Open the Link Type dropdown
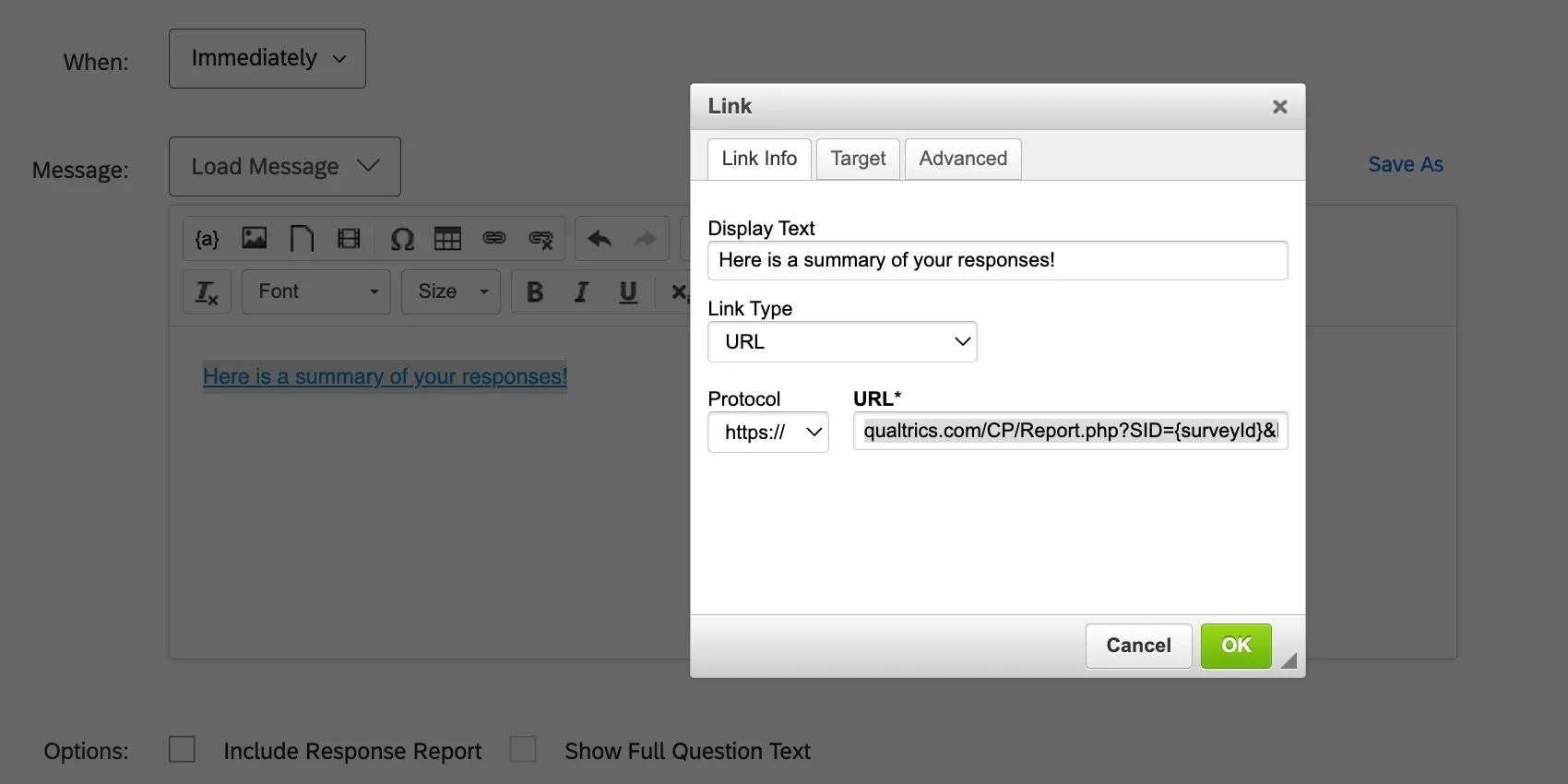 (x=842, y=342)
